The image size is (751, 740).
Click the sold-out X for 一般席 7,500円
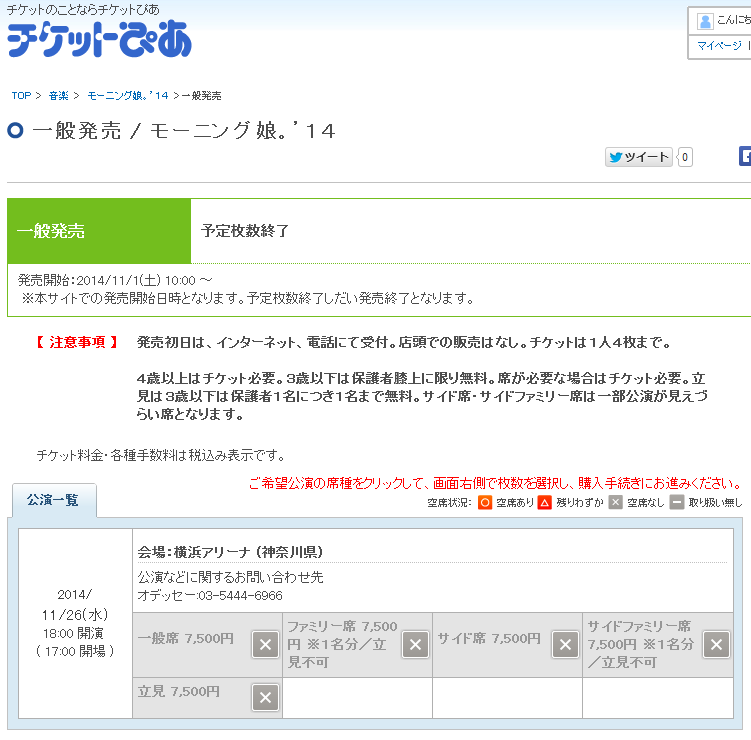tap(265, 645)
